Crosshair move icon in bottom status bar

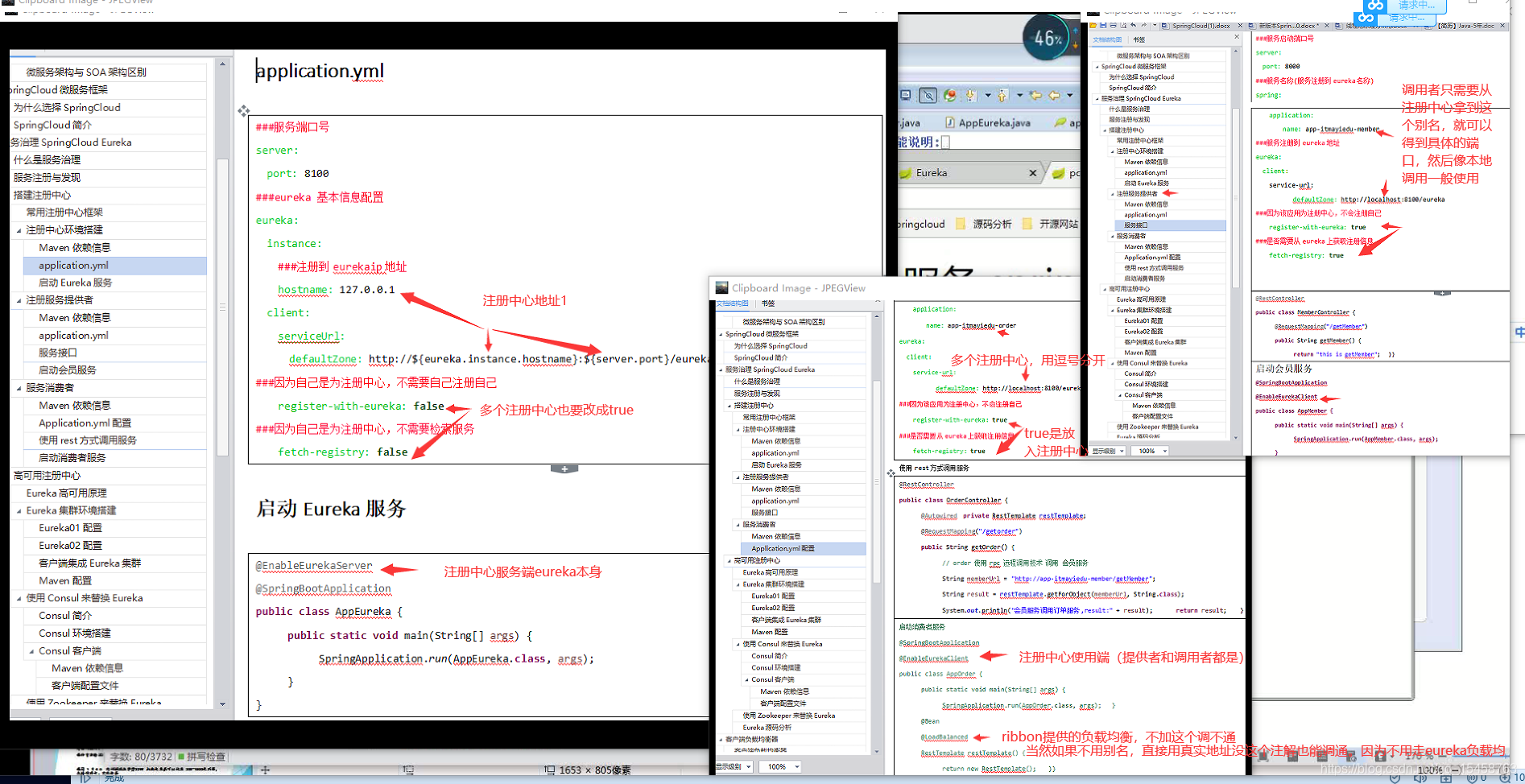(266, 770)
